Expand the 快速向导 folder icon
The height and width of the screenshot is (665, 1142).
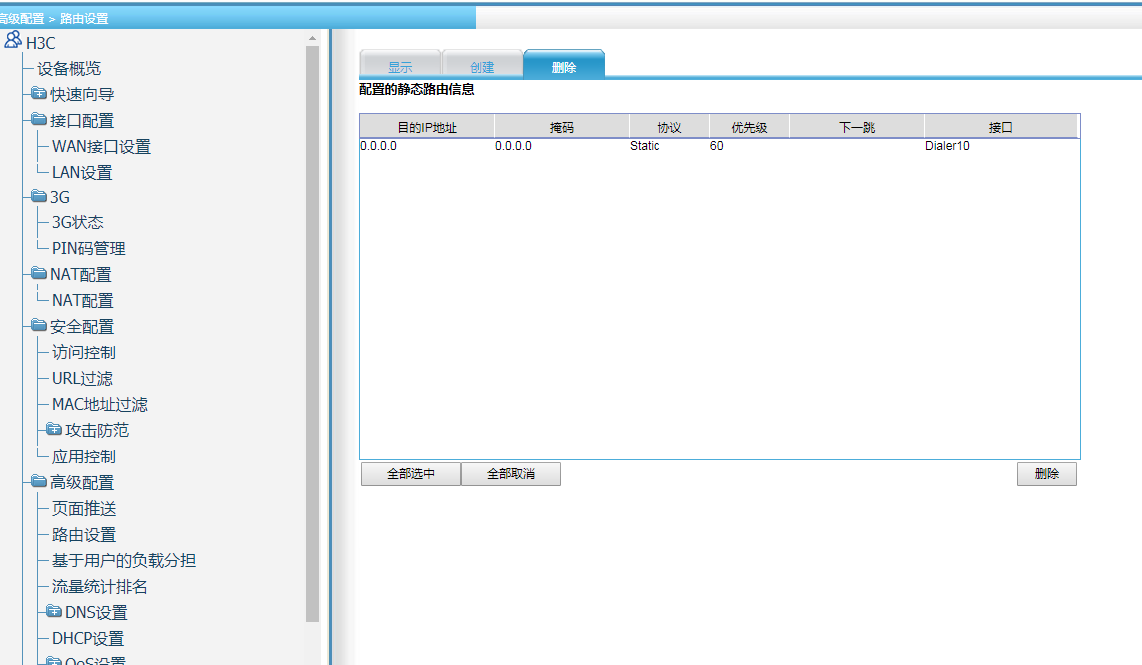pyautogui.click(x=39, y=93)
